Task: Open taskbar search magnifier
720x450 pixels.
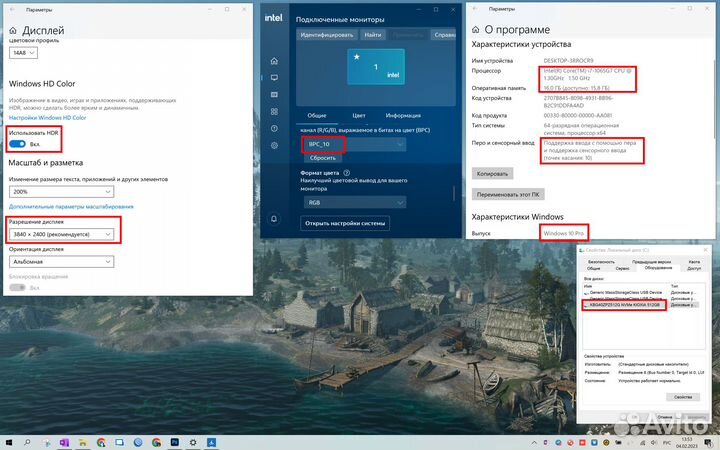Action: (x=27, y=443)
